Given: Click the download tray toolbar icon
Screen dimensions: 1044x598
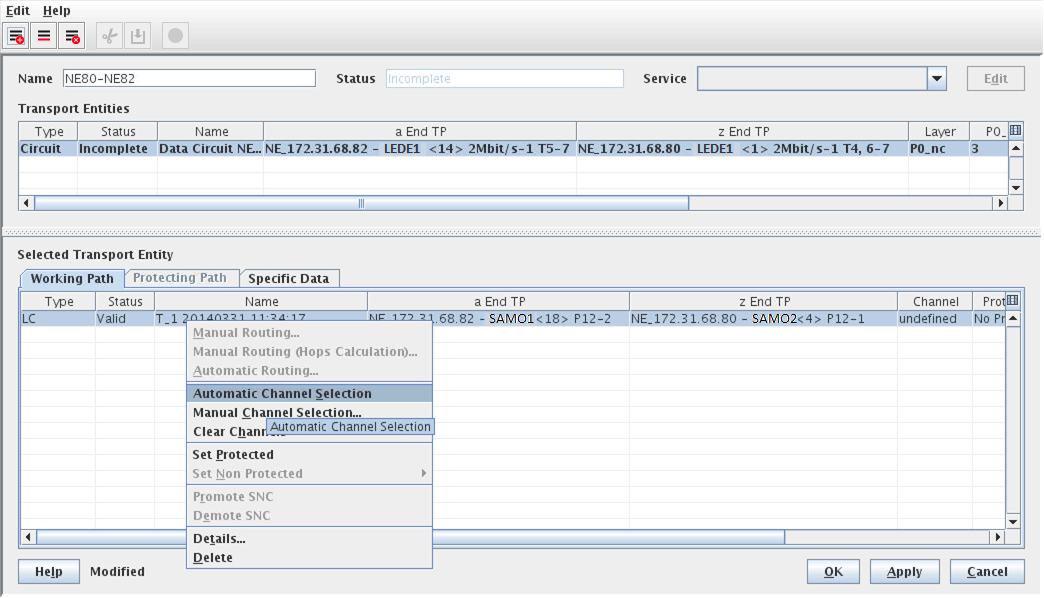Looking at the screenshot, I should point(138,36).
